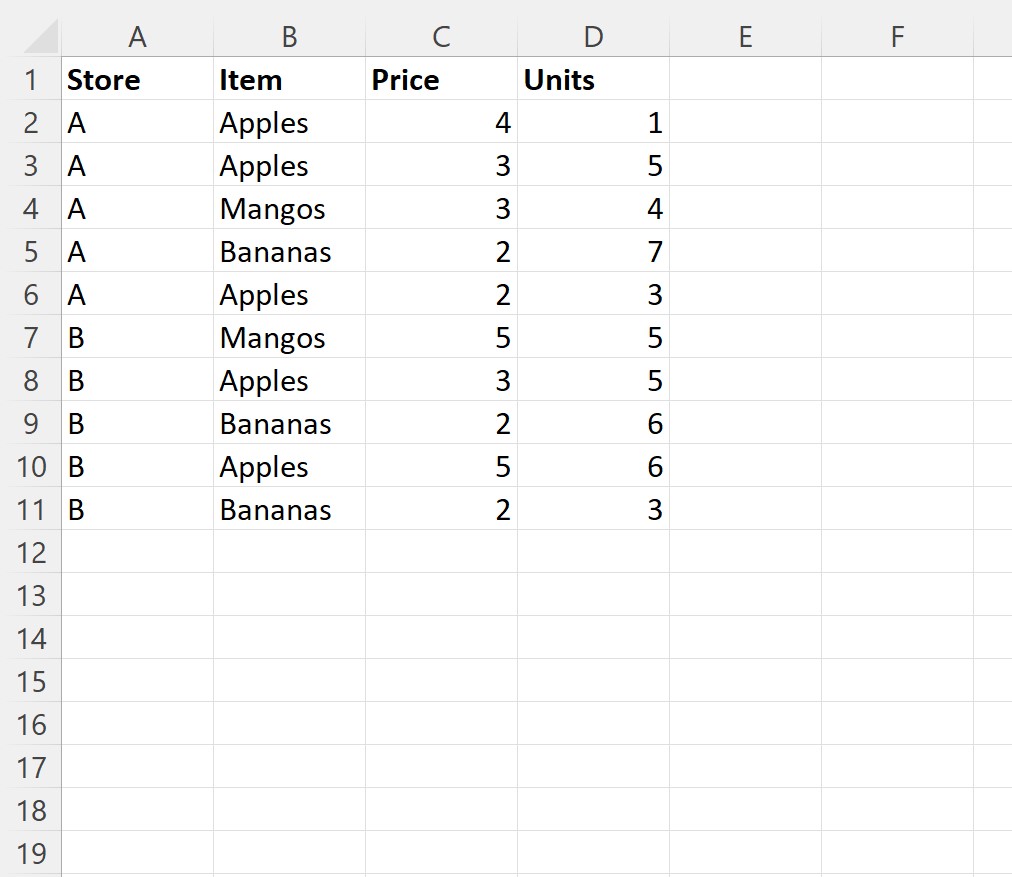
Task: Select the units cell in row 5
Action: (x=593, y=252)
